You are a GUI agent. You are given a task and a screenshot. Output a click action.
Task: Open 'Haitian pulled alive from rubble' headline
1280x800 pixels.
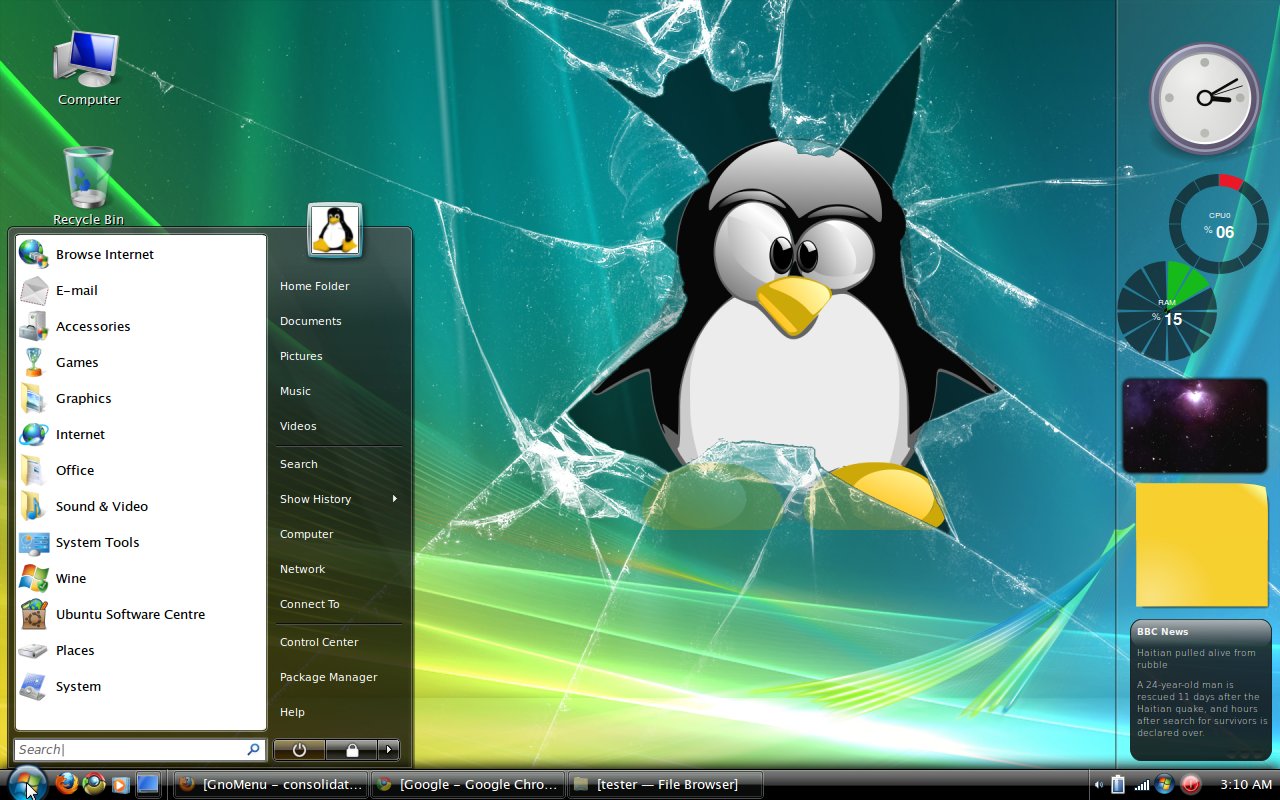coord(1196,658)
